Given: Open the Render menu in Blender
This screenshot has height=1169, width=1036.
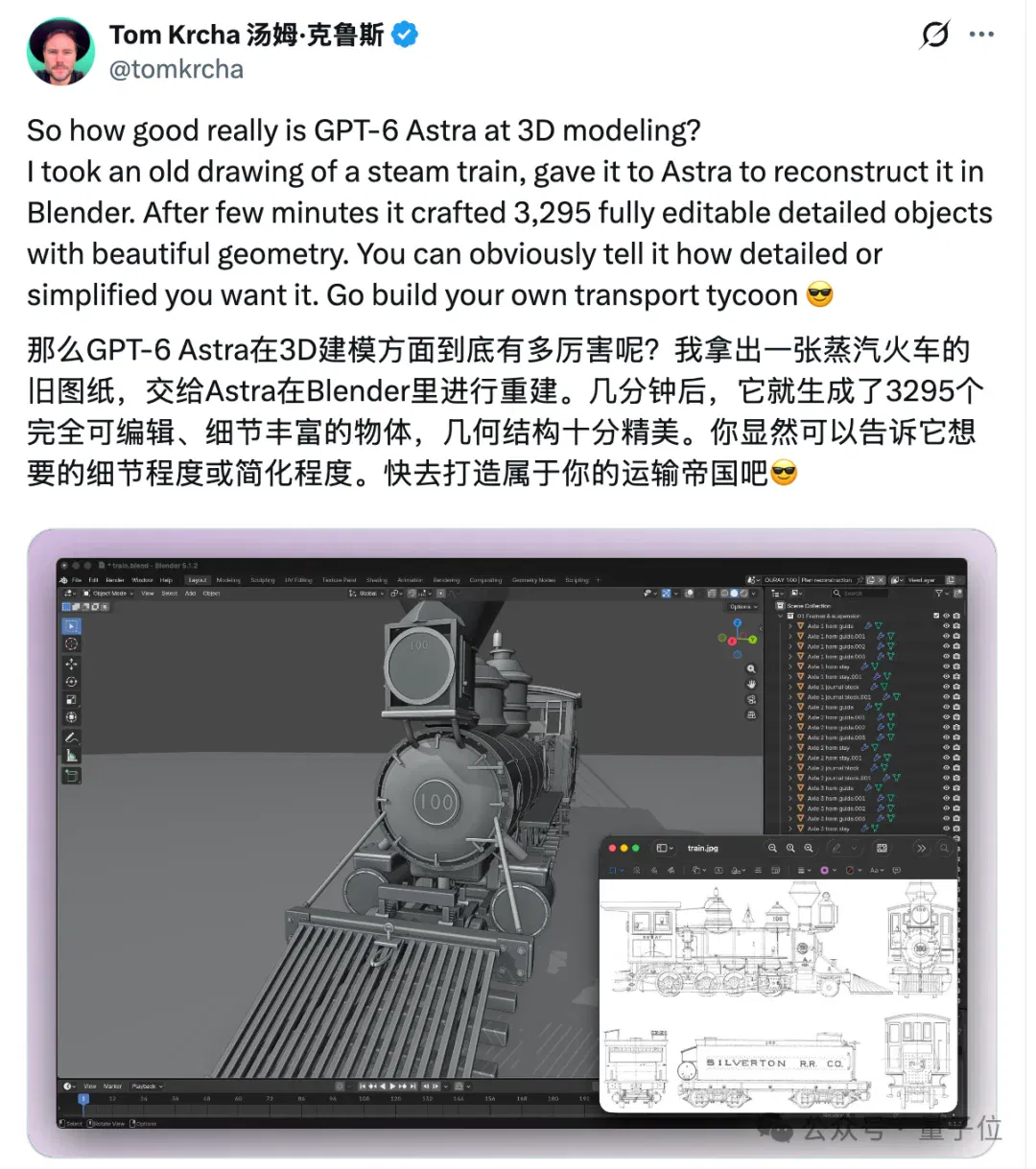Looking at the screenshot, I should coord(114,579).
